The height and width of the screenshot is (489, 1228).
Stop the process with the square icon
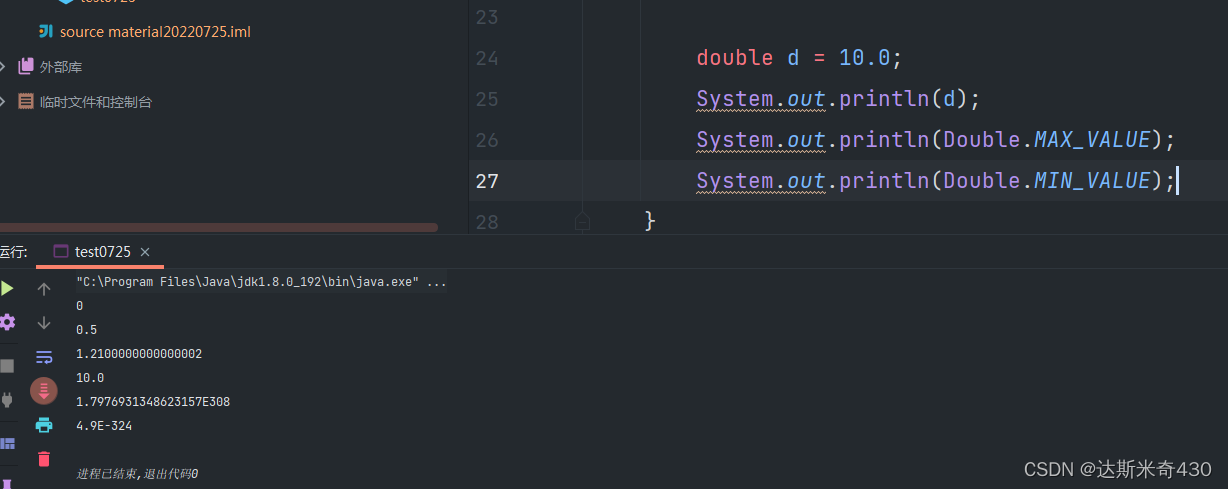point(7,365)
